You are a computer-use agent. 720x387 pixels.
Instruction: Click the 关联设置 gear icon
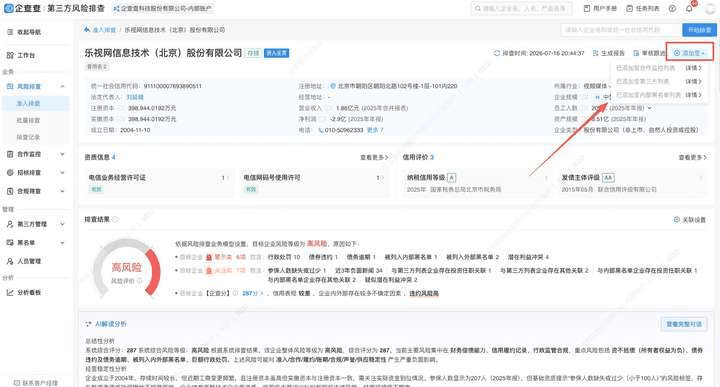click(x=676, y=220)
